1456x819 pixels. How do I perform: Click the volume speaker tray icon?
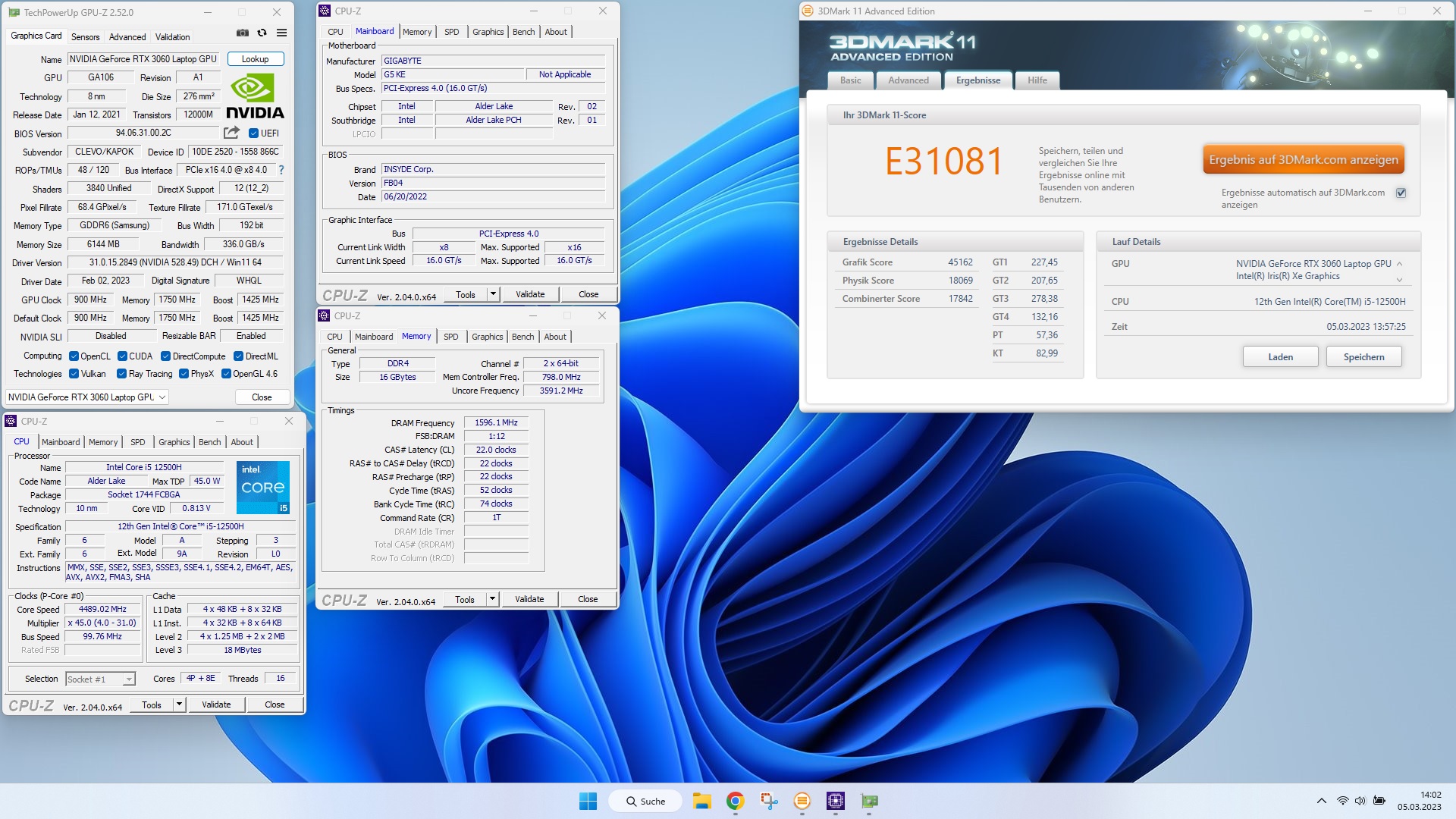click(1360, 801)
